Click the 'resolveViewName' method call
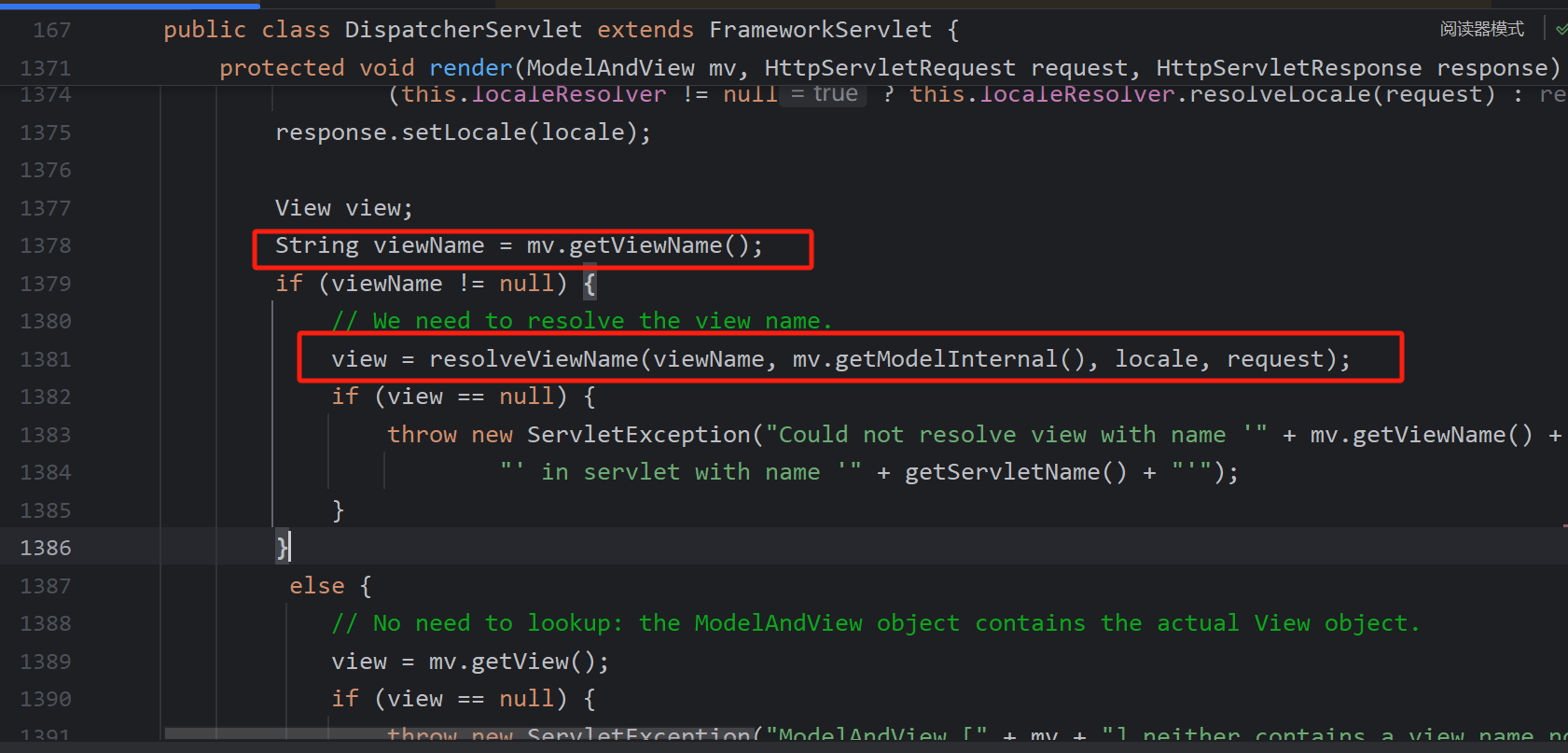1568x753 pixels. tap(534, 359)
